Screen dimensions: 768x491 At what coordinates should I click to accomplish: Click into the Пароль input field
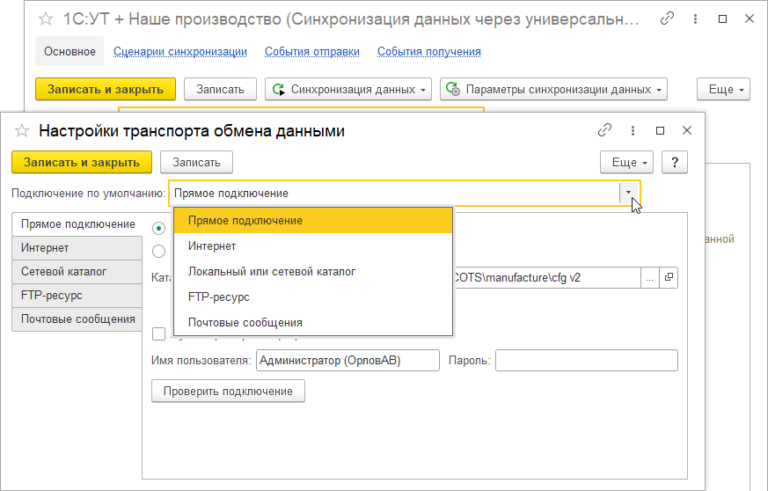click(x=586, y=360)
